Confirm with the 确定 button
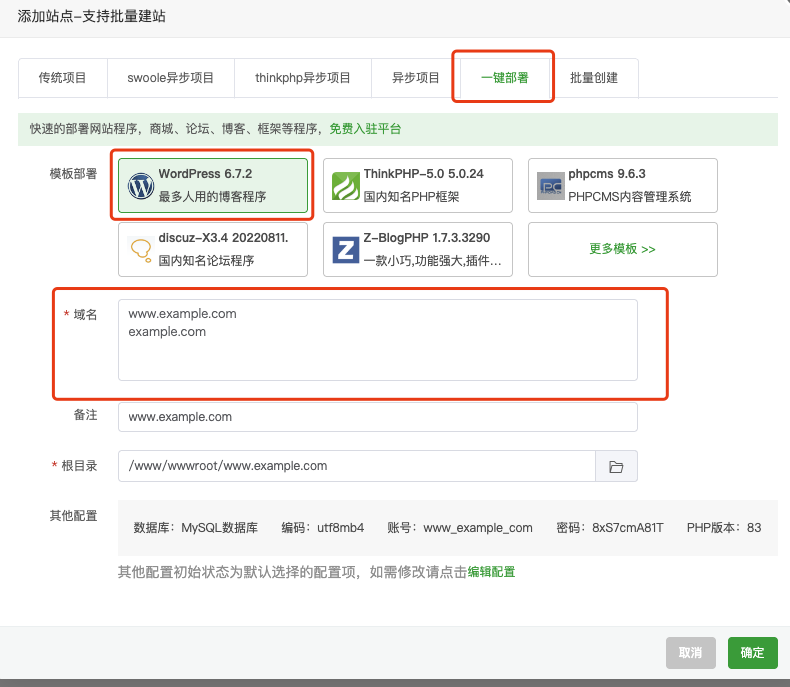The image size is (790, 687). [x=753, y=653]
